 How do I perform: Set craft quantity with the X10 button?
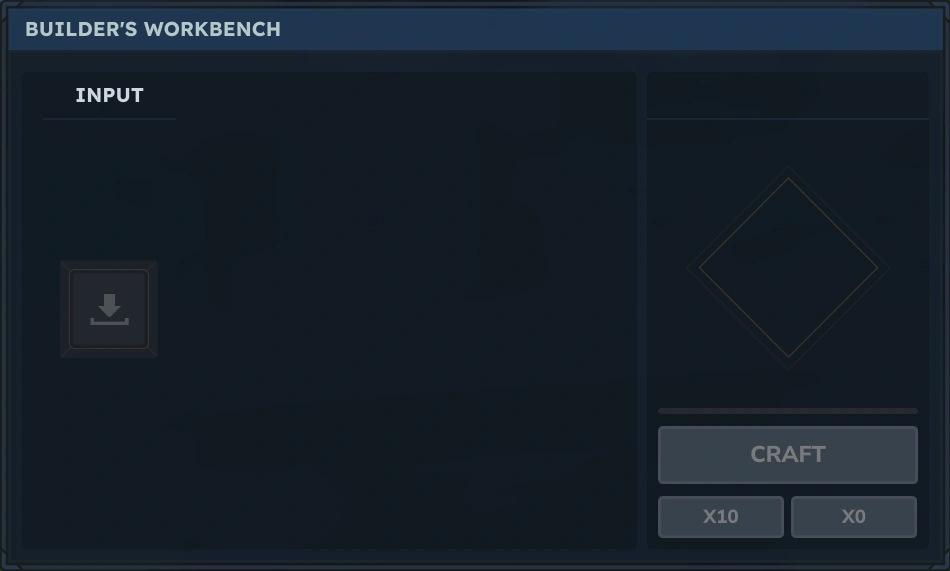[720, 516]
